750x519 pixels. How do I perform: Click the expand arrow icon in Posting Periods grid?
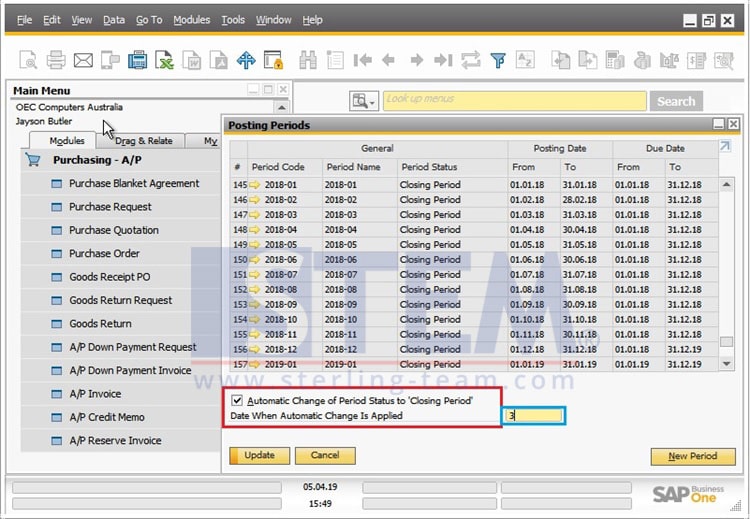point(725,146)
